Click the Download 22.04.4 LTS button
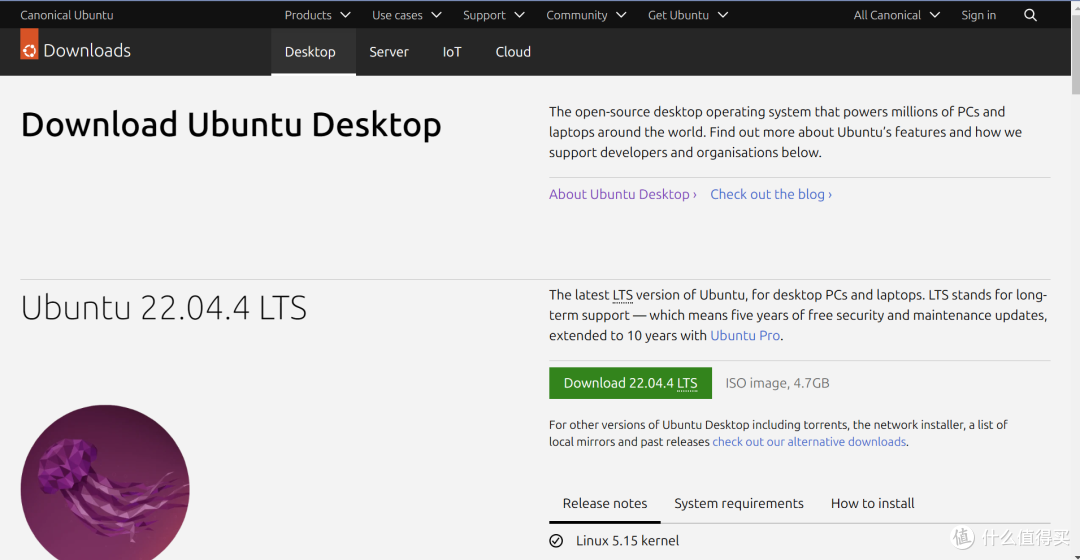The width and height of the screenshot is (1080, 560). click(630, 383)
